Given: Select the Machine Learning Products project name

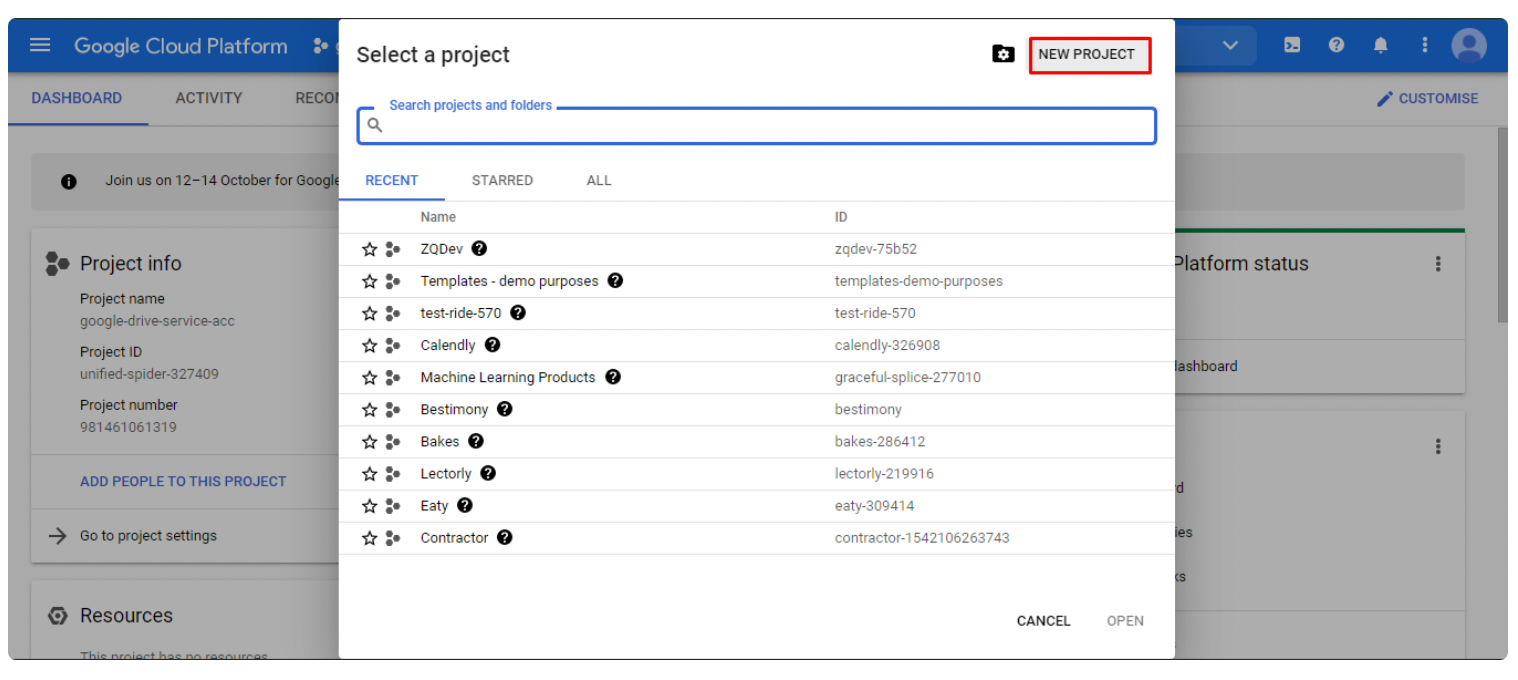Looking at the screenshot, I should click(508, 377).
